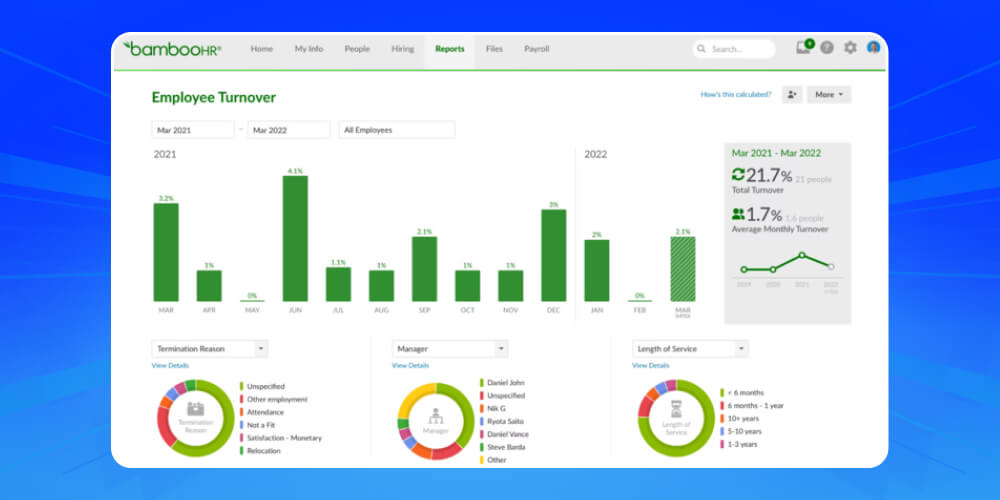Click the Termination Reason donut chart
1000x500 pixels.
coord(195,418)
